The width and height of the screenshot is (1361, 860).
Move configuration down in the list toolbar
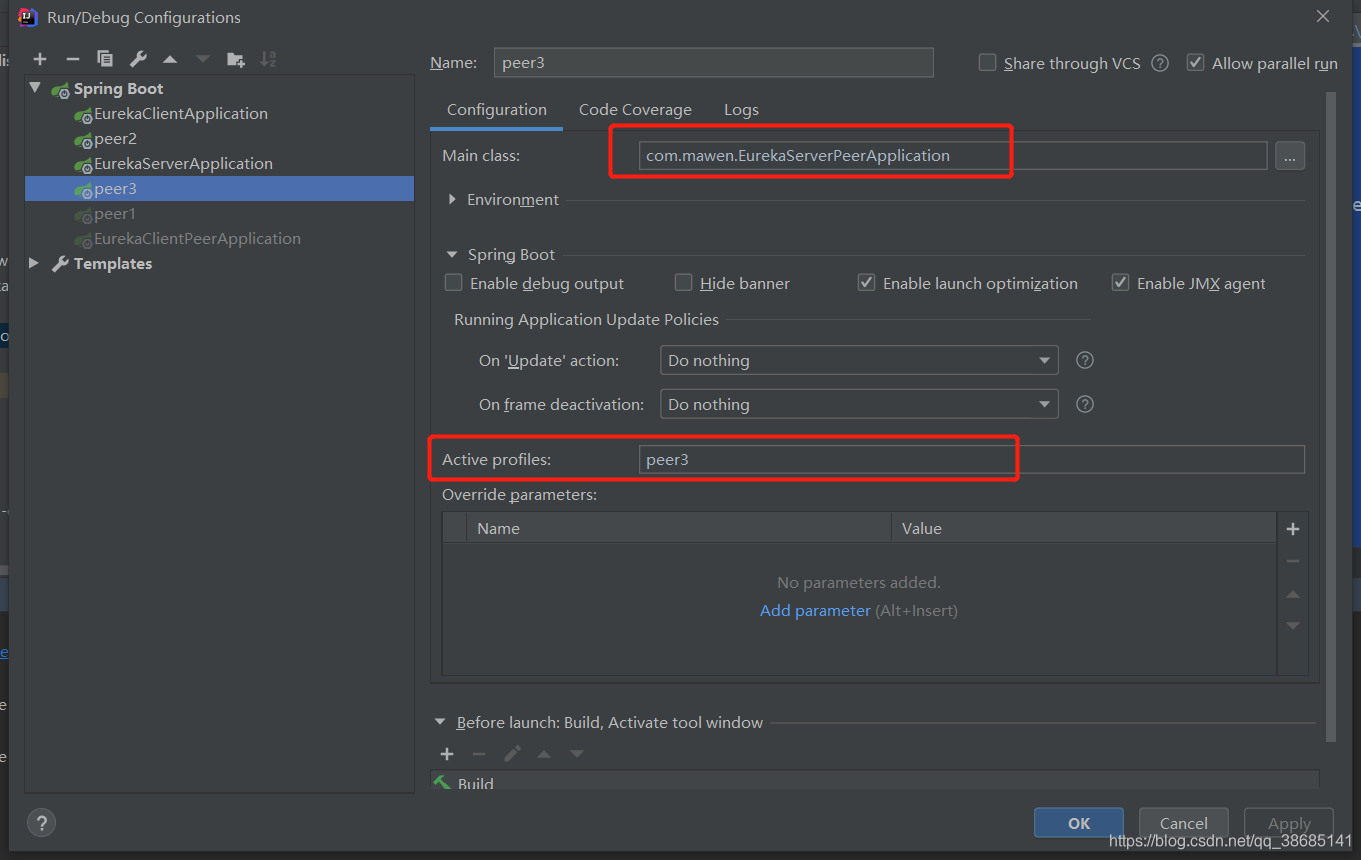click(x=203, y=59)
